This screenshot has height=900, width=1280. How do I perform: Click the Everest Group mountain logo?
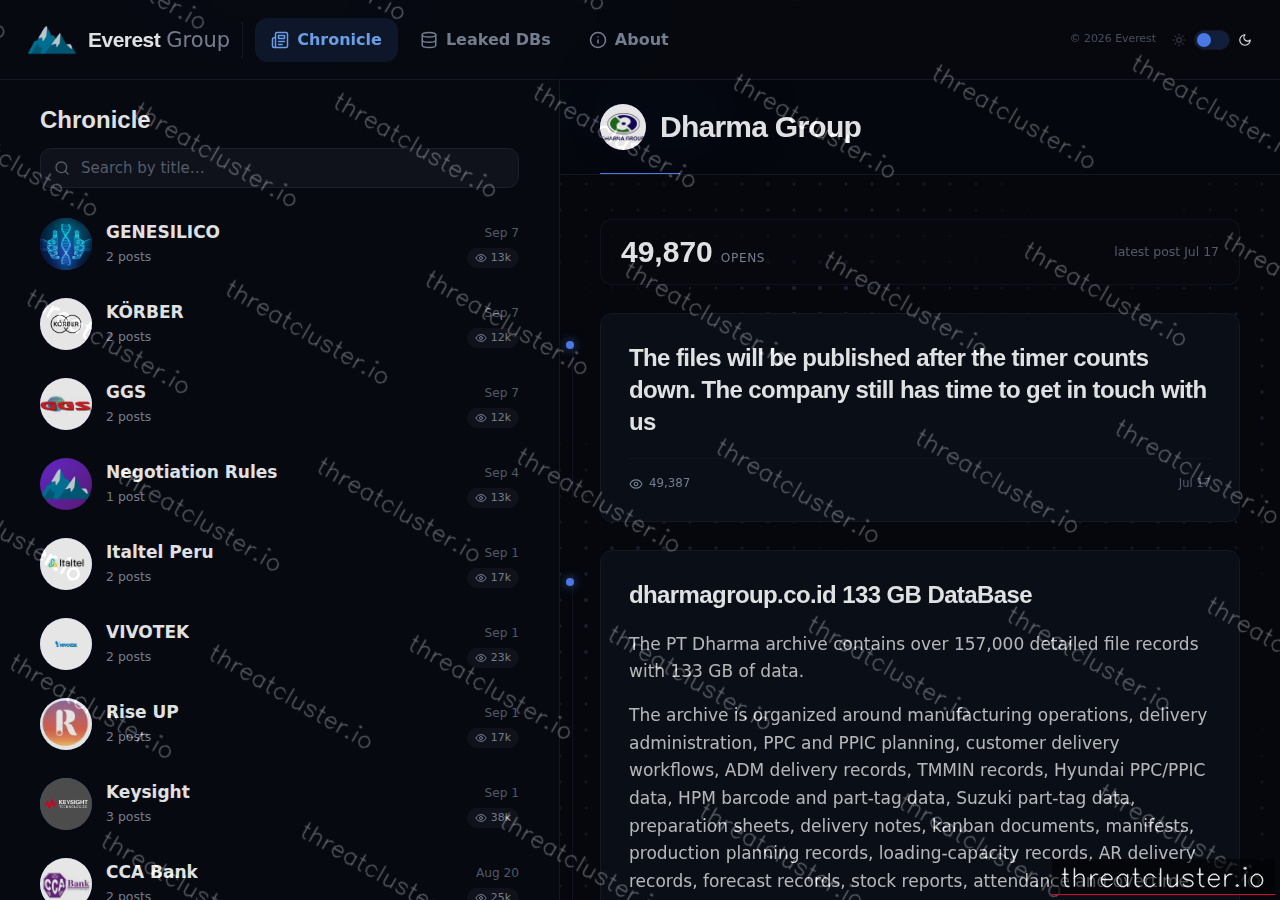pyautogui.click(x=52, y=40)
